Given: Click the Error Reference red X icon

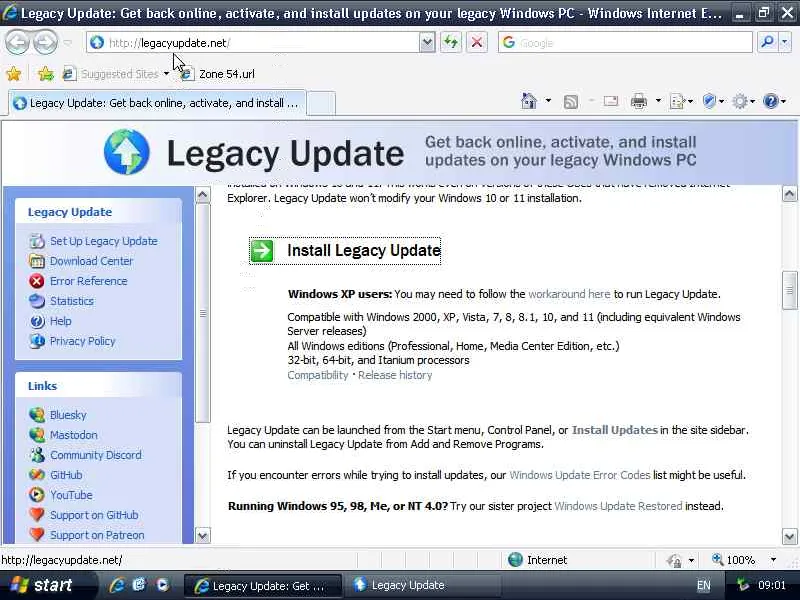Looking at the screenshot, I should point(36,281).
